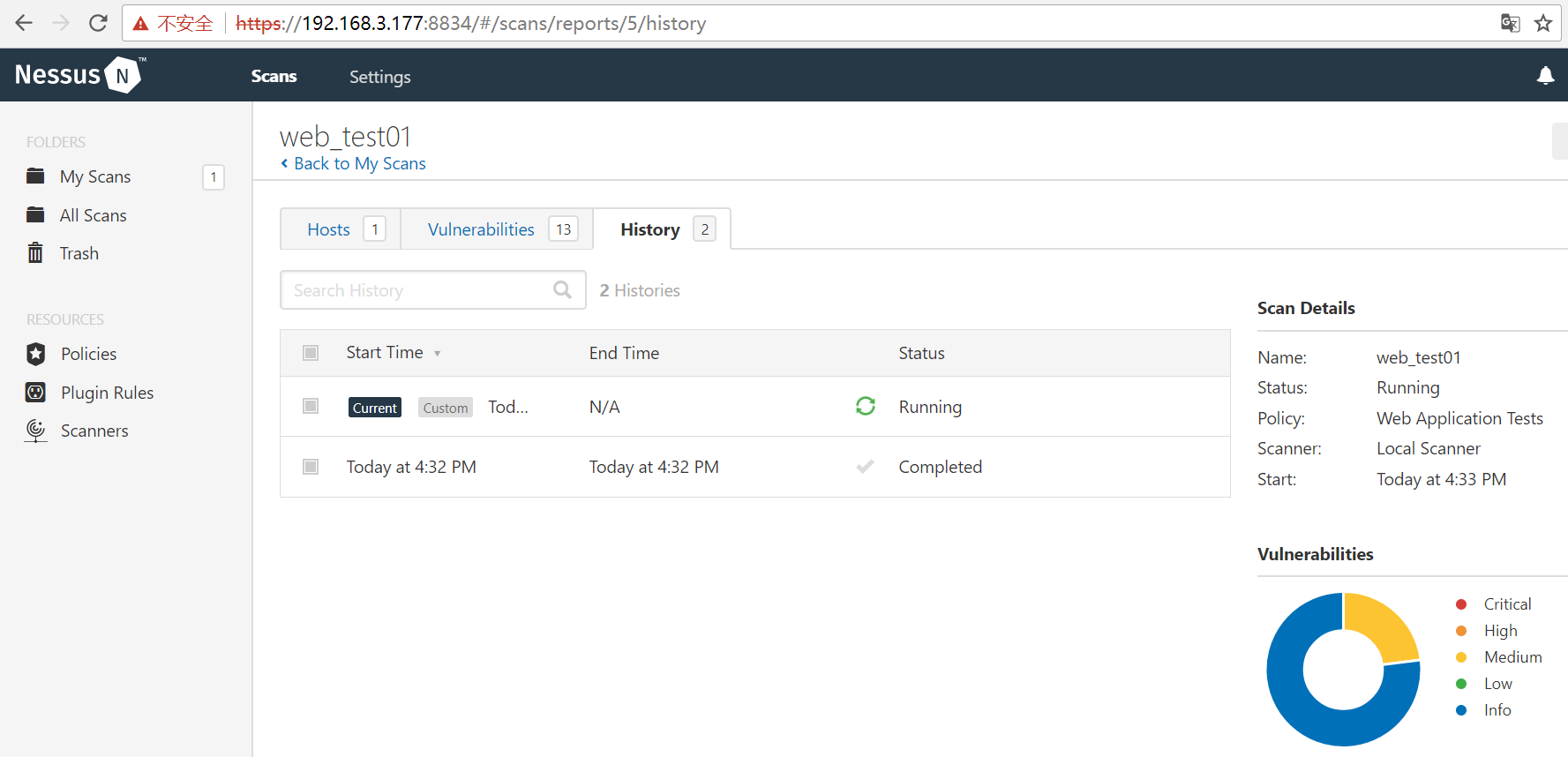Open Scanners page
Screen dimensions: 1568x757
[x=94, y=431]
